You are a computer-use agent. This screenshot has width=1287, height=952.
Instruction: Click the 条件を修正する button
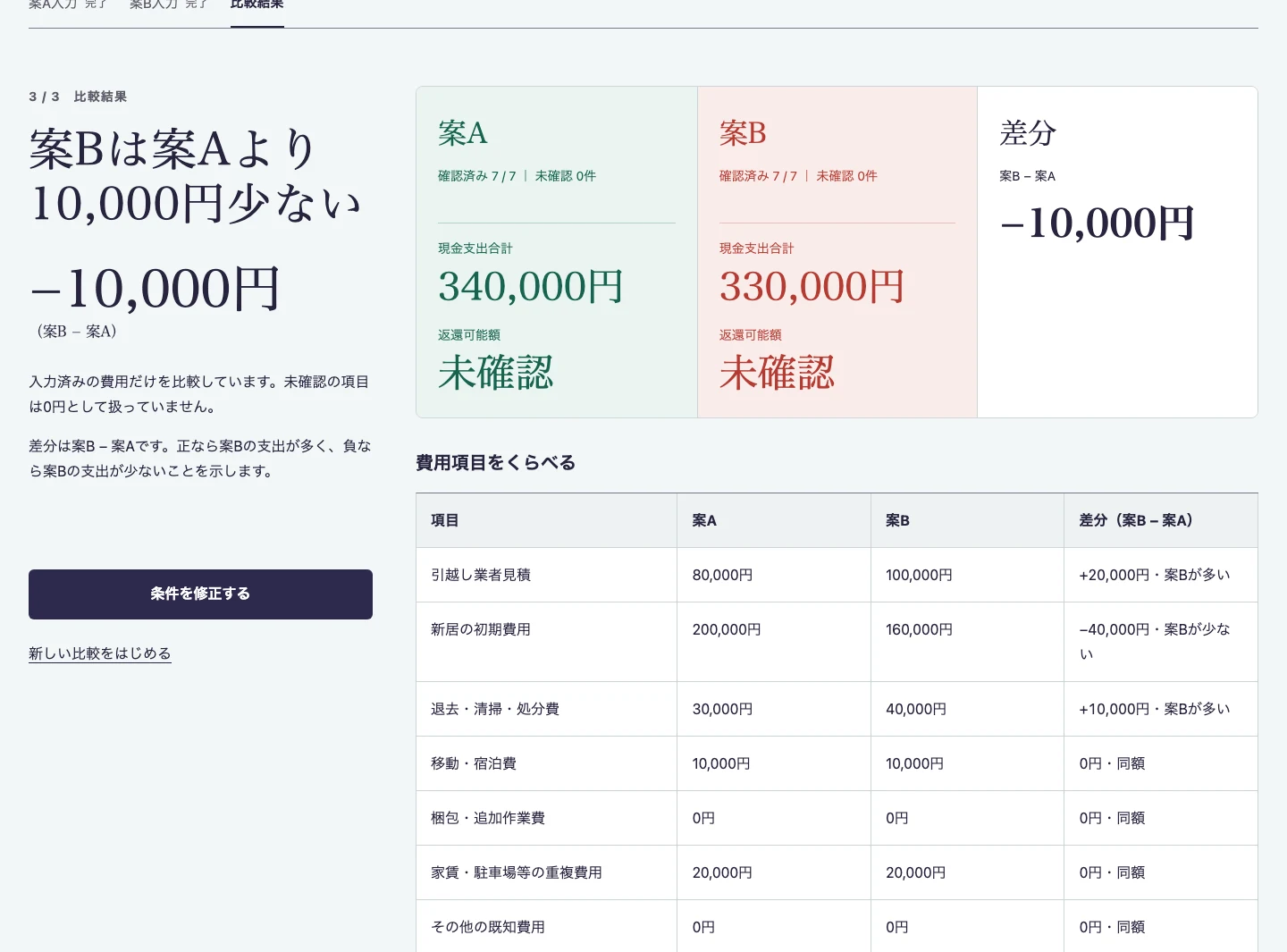tap(200, 594)
